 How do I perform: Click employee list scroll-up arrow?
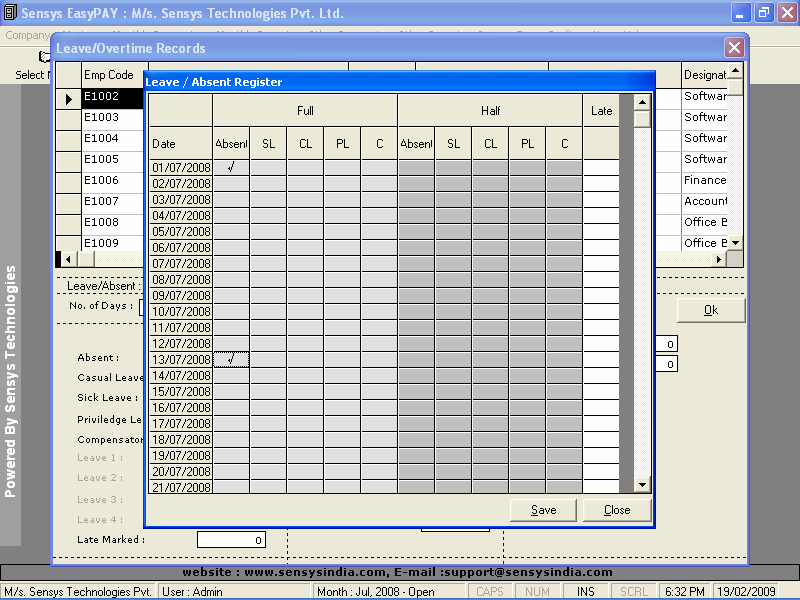pos(735,70)
